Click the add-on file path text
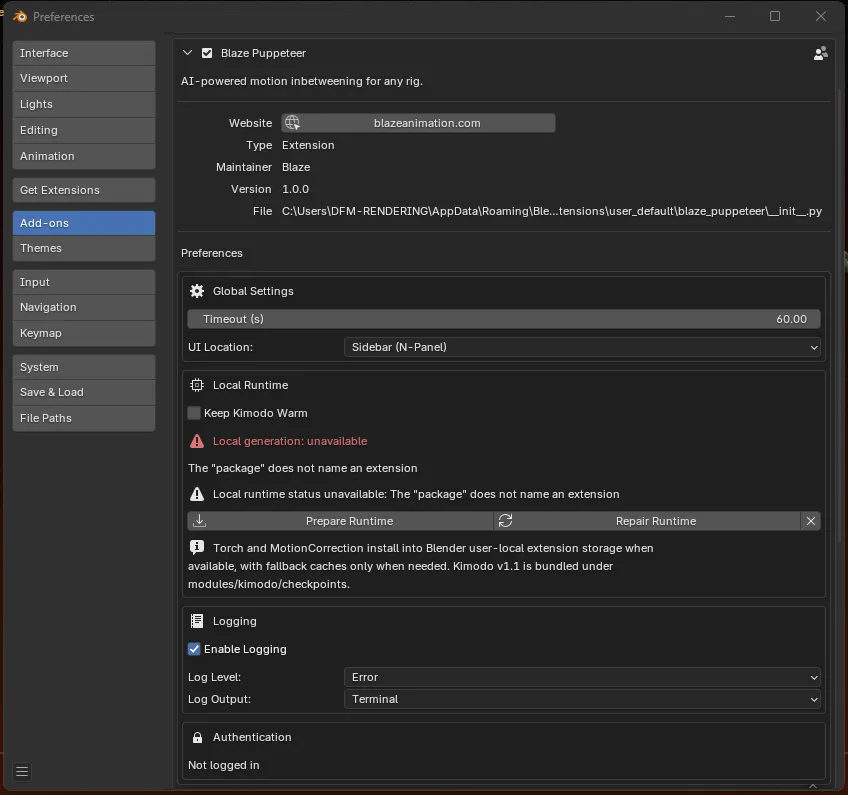 point(552,211)
